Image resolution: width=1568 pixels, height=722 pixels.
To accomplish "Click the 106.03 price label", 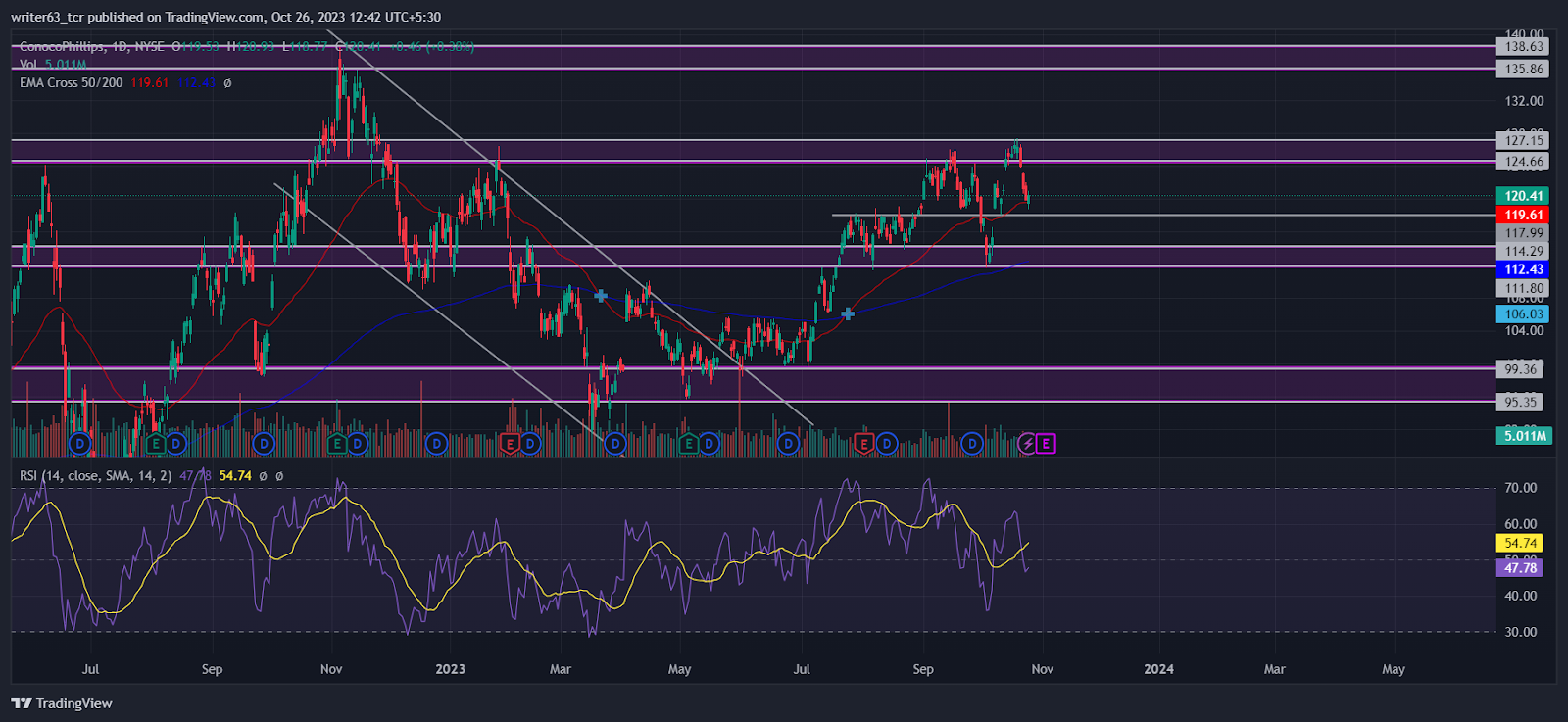I will click(x=1524, y=314).
